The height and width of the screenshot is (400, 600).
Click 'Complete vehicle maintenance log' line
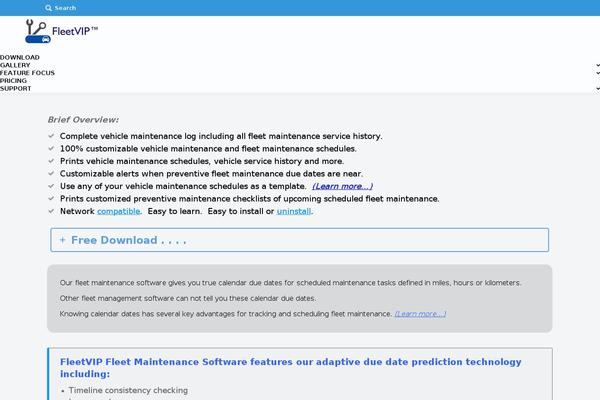pyautogui.click(x=221, y=136)
